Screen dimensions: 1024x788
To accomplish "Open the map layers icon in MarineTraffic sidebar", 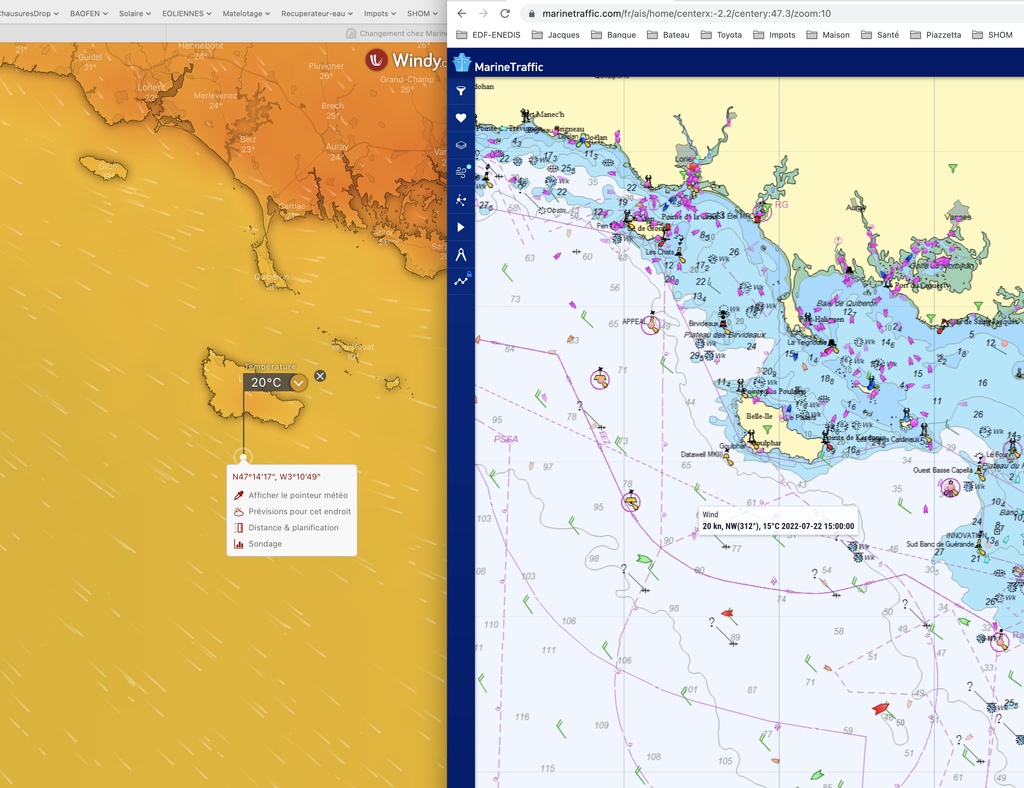I will pos(460,145).
